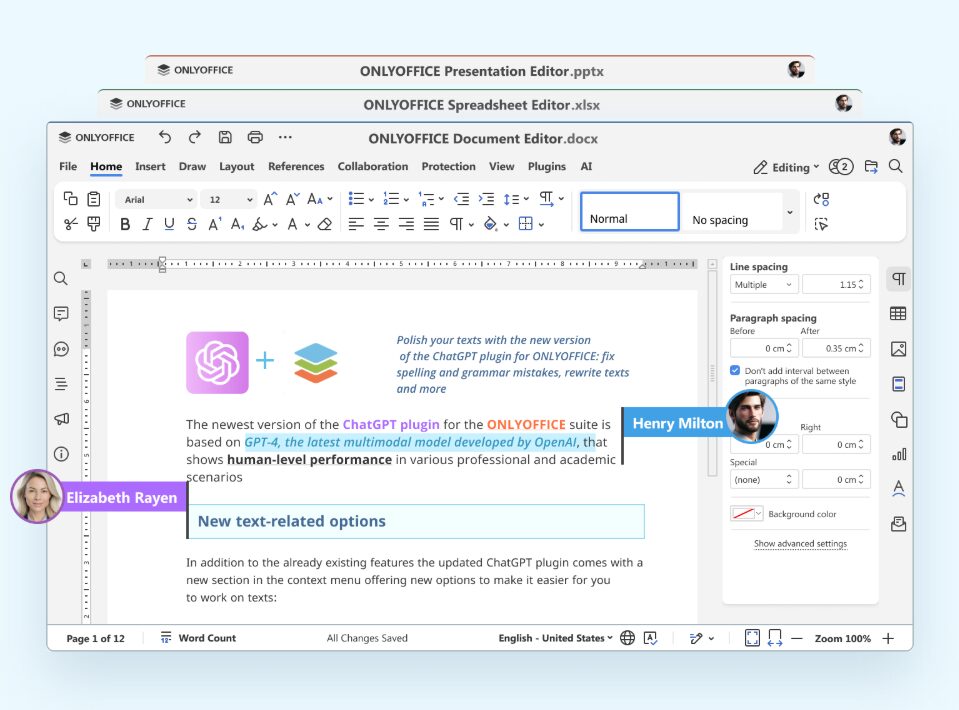Image resolution: width=959 pixels, height=710 pixels.
Task: Toggle Italic text style
Action: tap(147, 224)
